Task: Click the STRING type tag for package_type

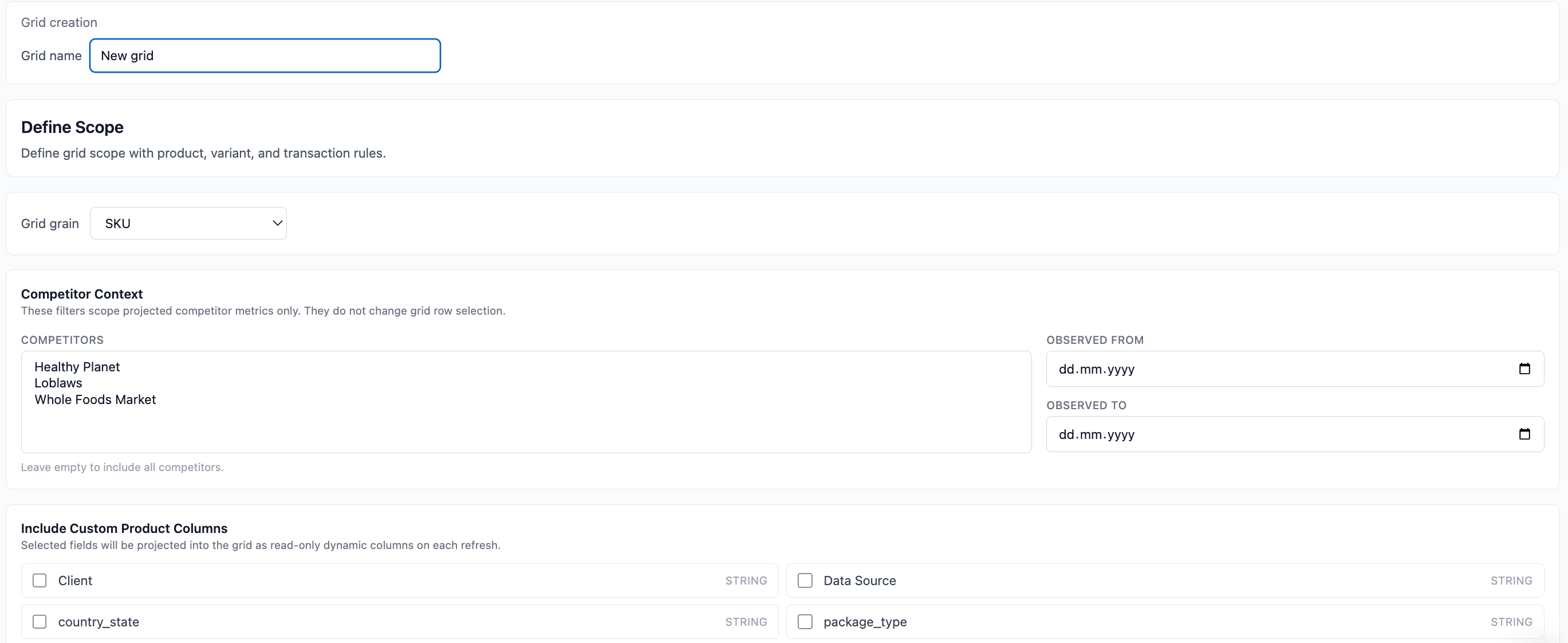Action: [x=1511, y=622]
